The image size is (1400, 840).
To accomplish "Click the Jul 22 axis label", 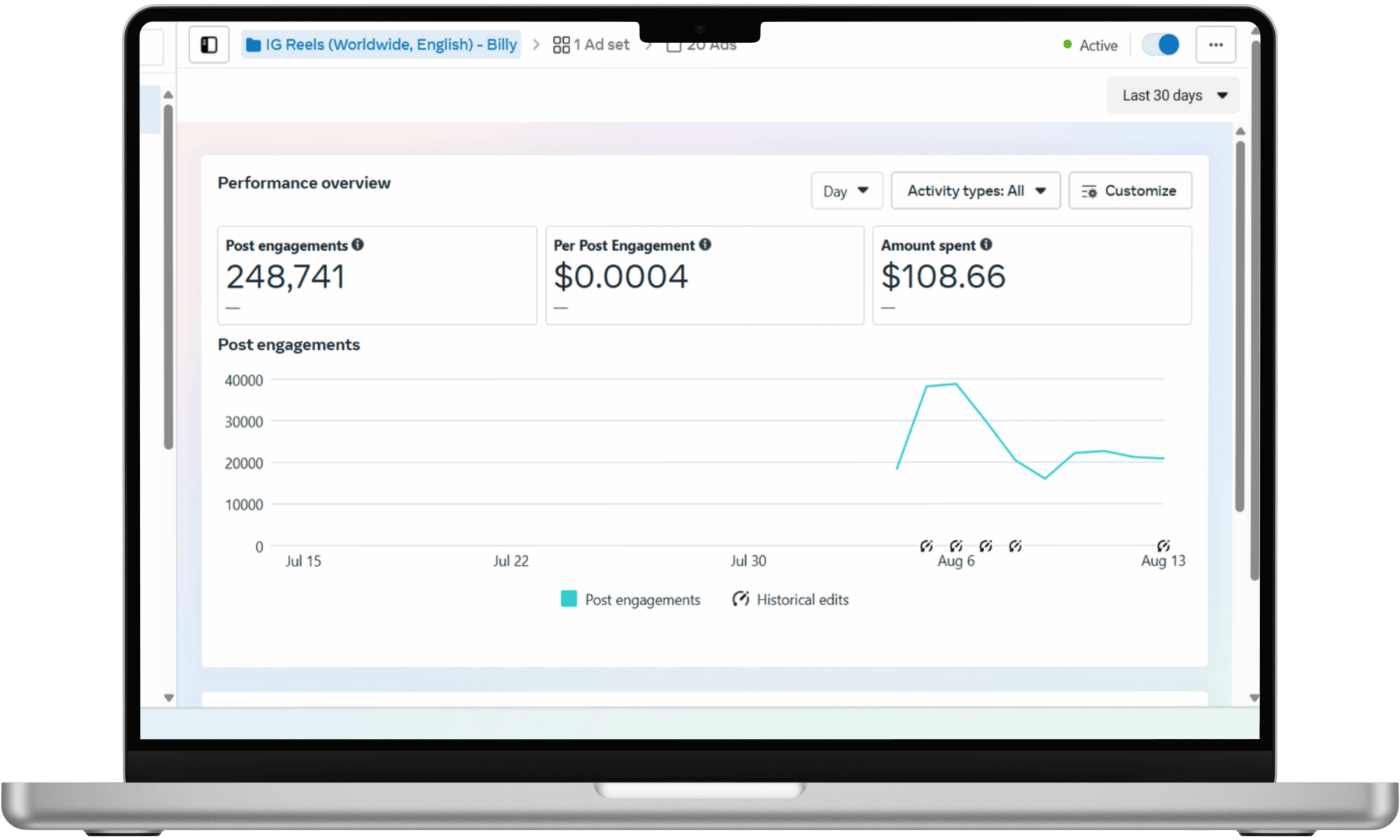I will click(511, 561).
